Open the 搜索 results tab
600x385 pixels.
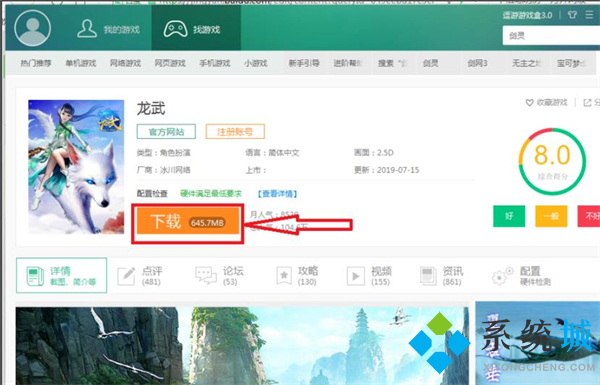(392, 64)
